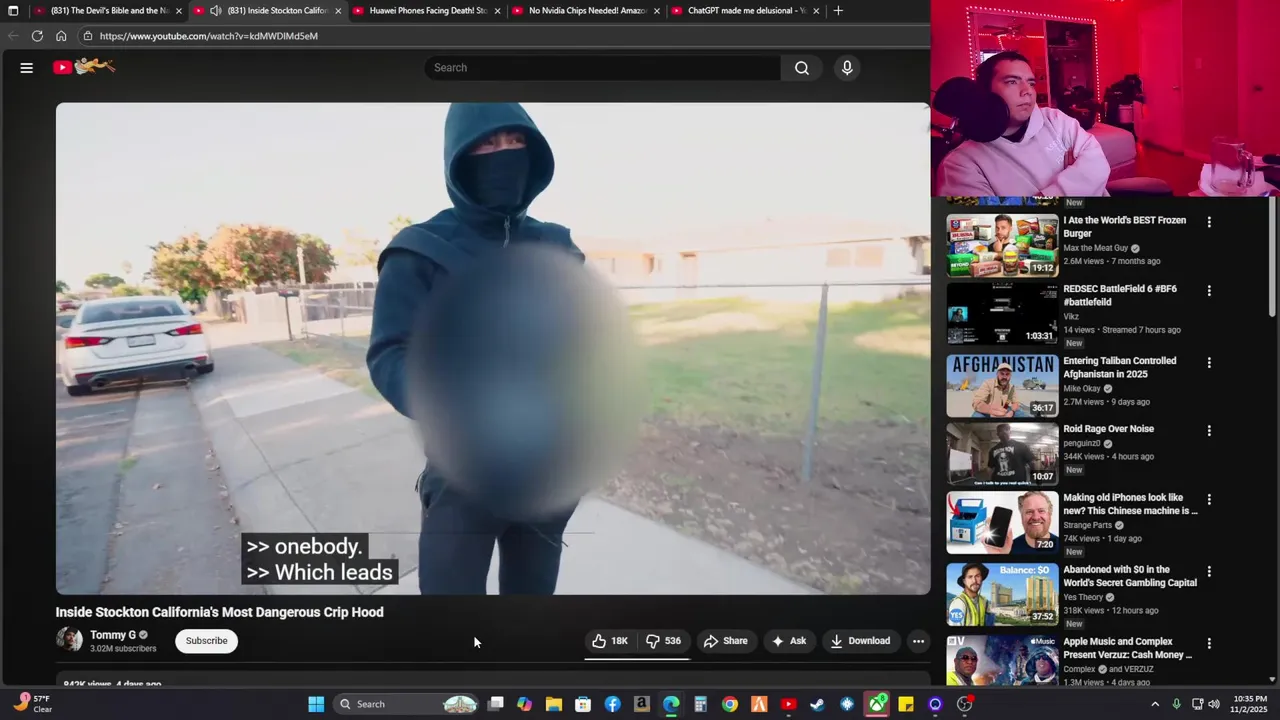Image resolution: width=1280 pixels, height=720 pixels.
Task: Open the YouTube hamburger guide menu
Action: tap(27, 68)
